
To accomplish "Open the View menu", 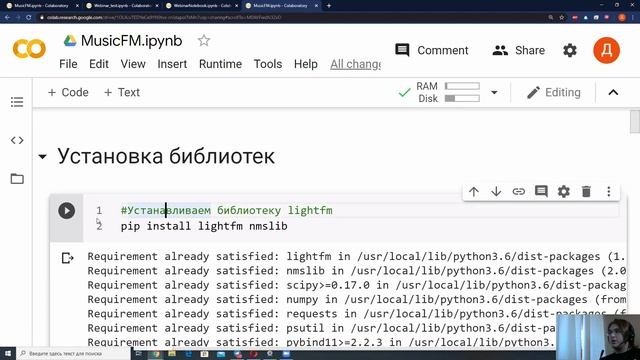I will click(133, 64).
